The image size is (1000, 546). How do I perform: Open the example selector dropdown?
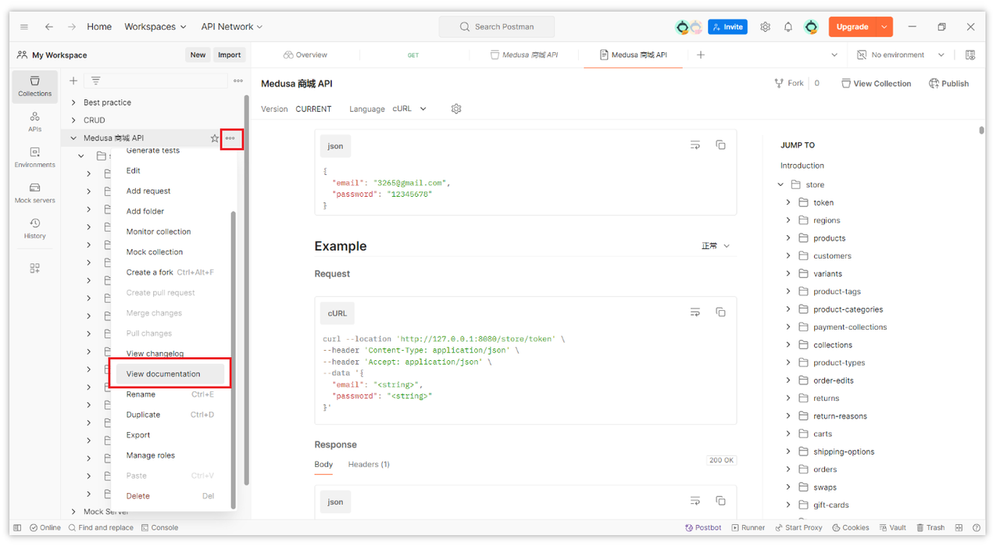[716, 246]
